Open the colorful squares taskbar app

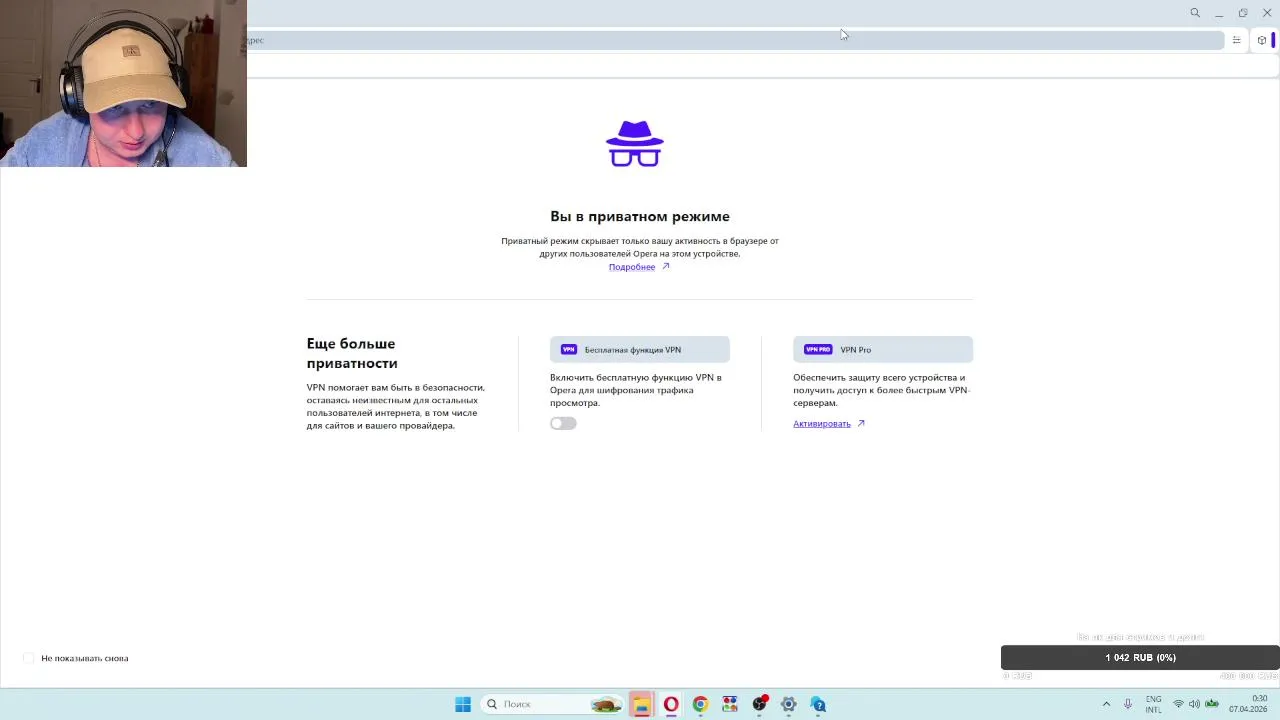[x=730, y=704]
